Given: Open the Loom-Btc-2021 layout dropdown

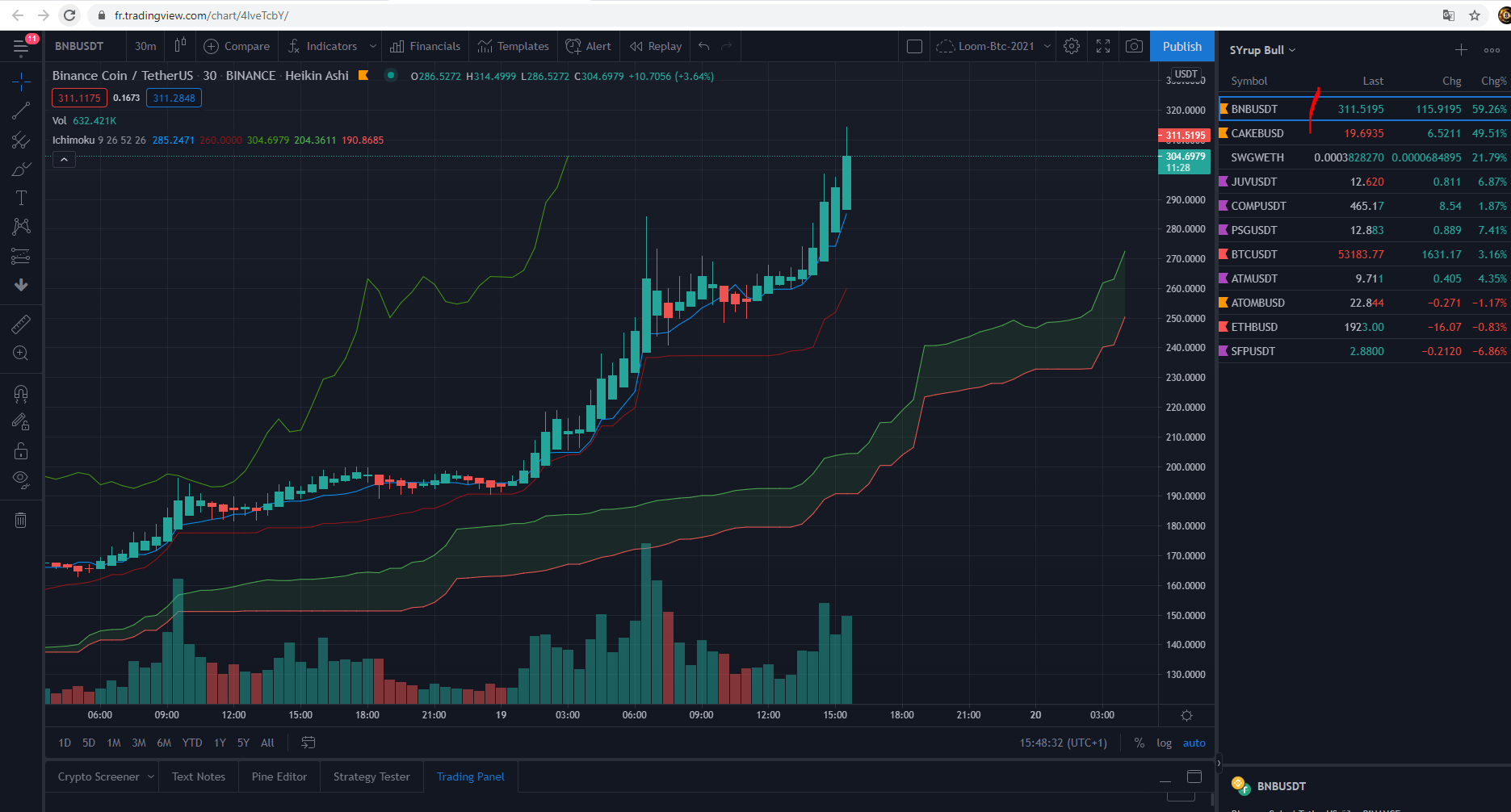Looking at the screenshot, I should 993,46.
